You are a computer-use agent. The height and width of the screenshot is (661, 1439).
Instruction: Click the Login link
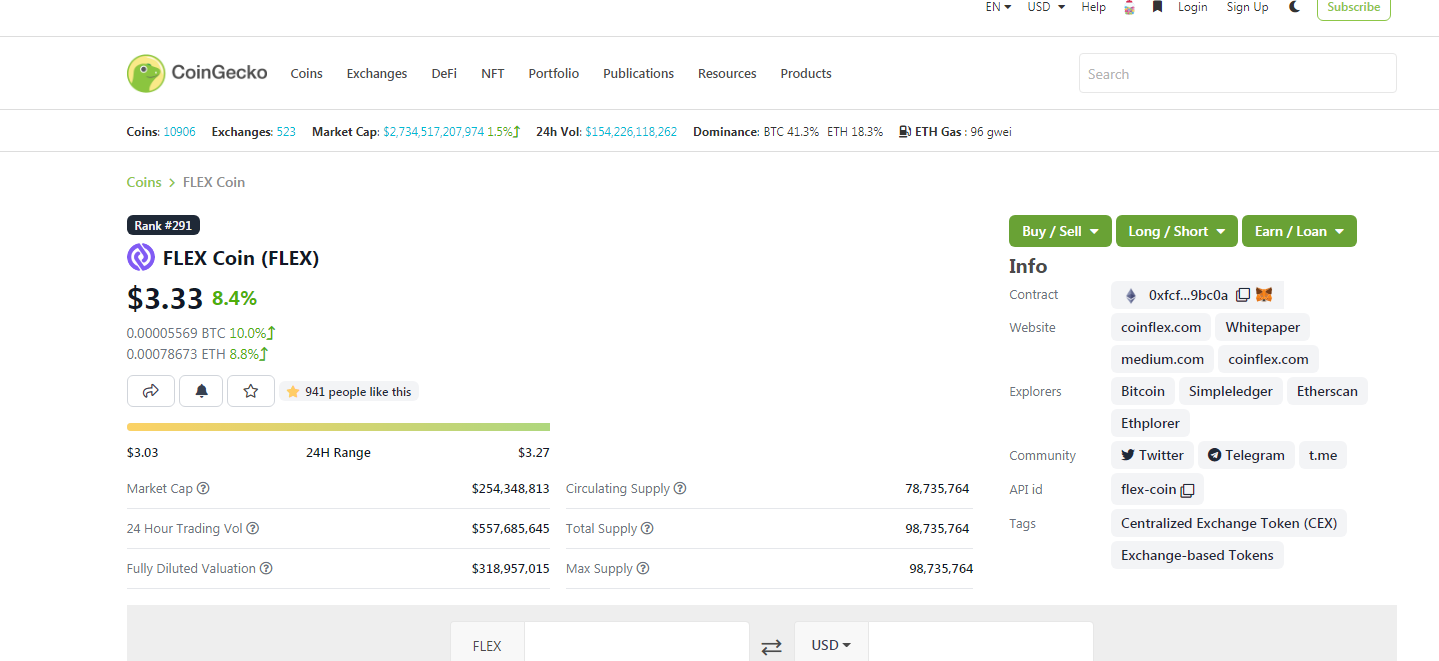coord(1192,7)
